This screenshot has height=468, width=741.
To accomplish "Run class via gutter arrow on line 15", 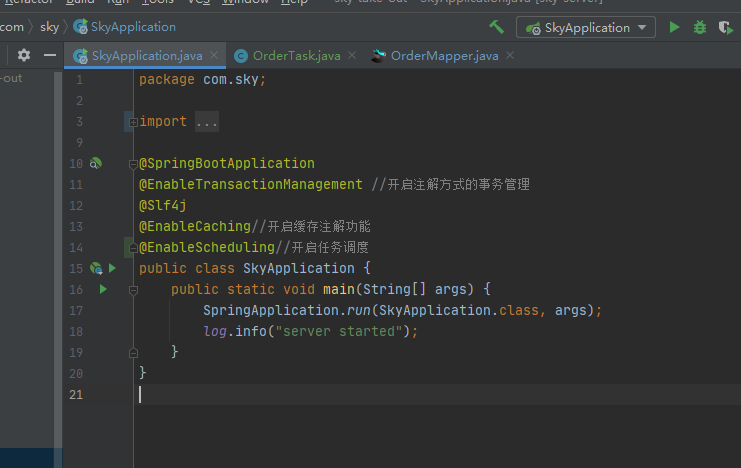I will click(x=112, y=269).
